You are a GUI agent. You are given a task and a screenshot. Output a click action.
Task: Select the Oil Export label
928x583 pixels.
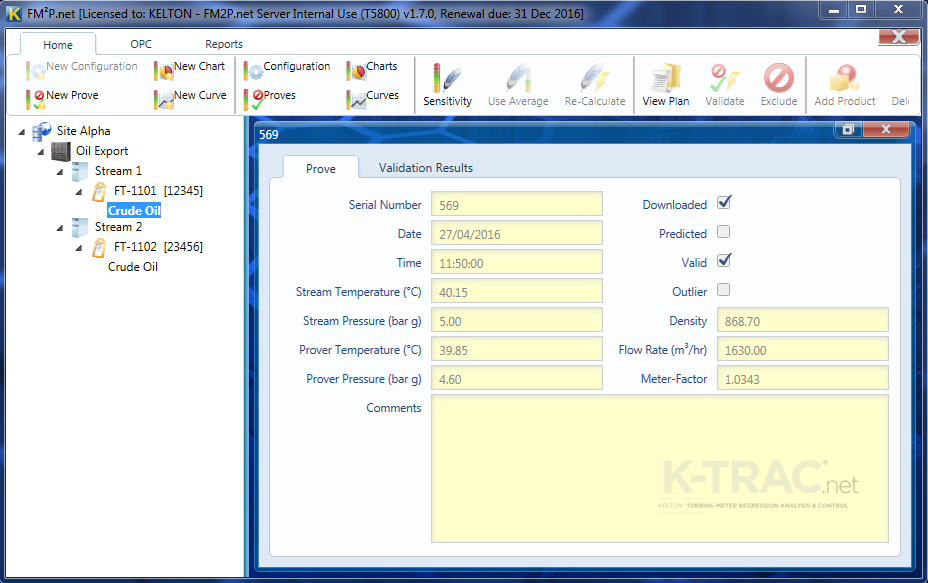(102, 151)
